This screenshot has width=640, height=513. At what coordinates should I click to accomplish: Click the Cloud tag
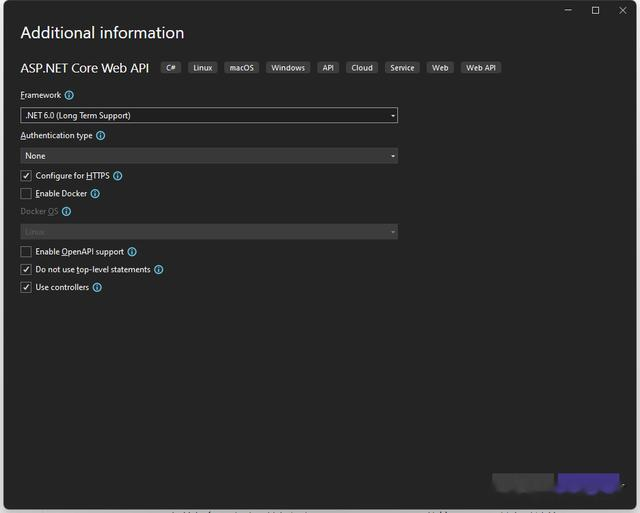point(362,68)
